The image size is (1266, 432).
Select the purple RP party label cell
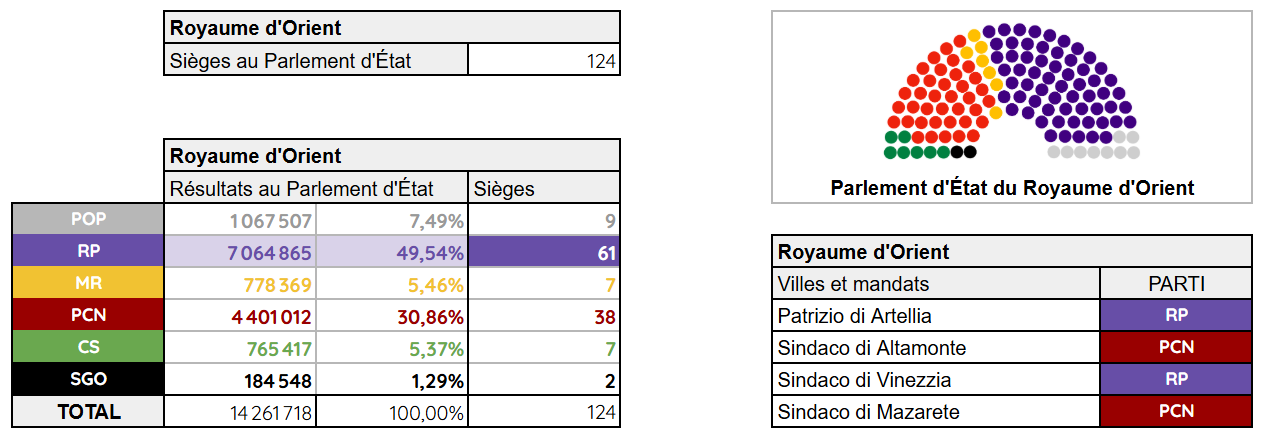tap(86, 251)
